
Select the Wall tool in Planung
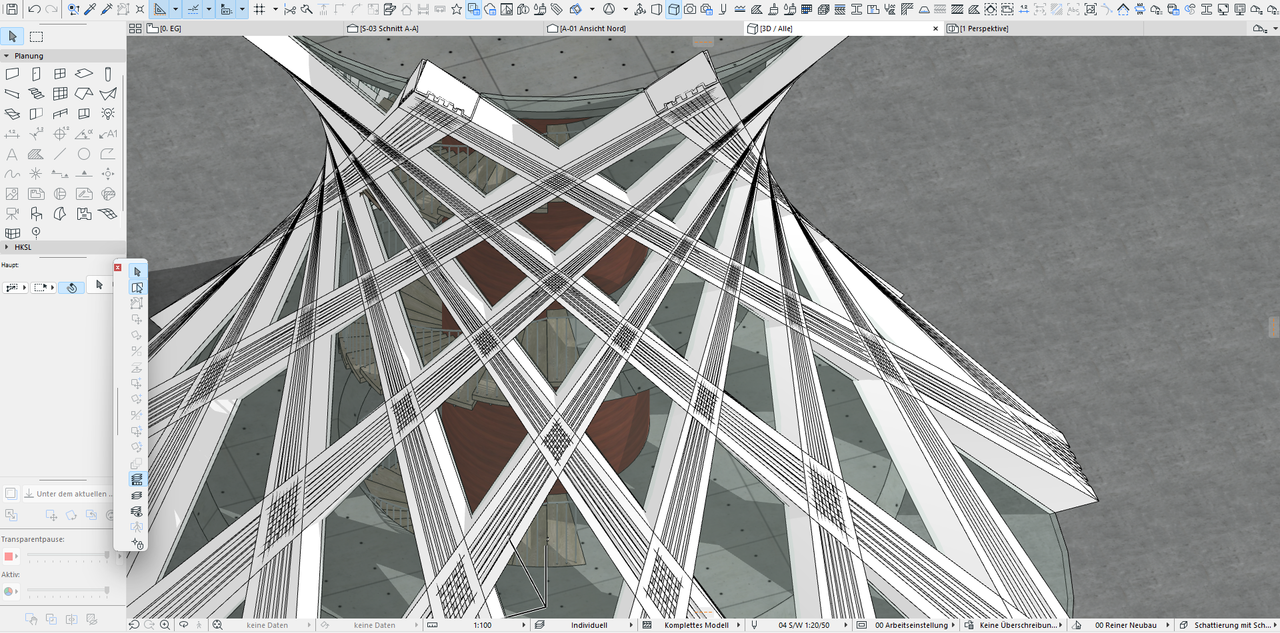pos(12,74)
